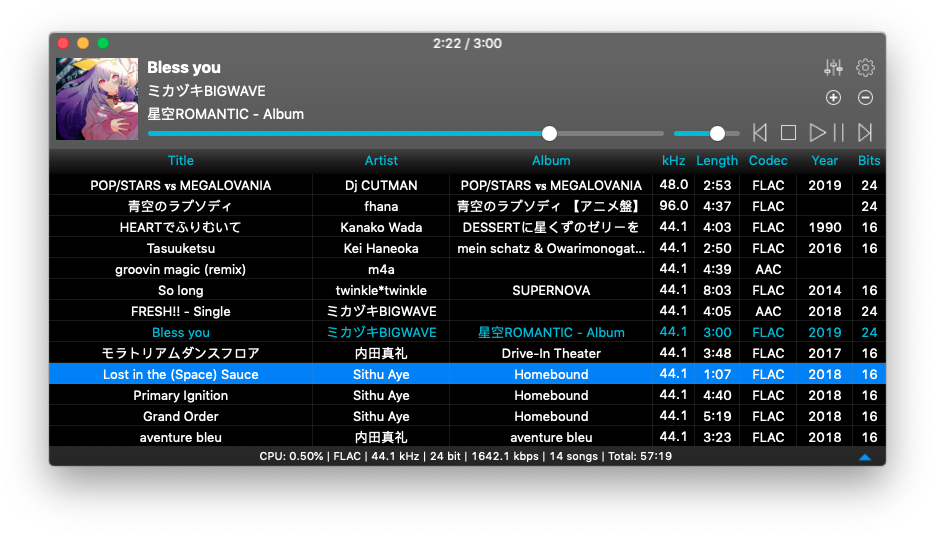Click artist Kei Haneoka cell
Image resolution: width=934 pixels, height=533 pixels.
pos(381,248)
